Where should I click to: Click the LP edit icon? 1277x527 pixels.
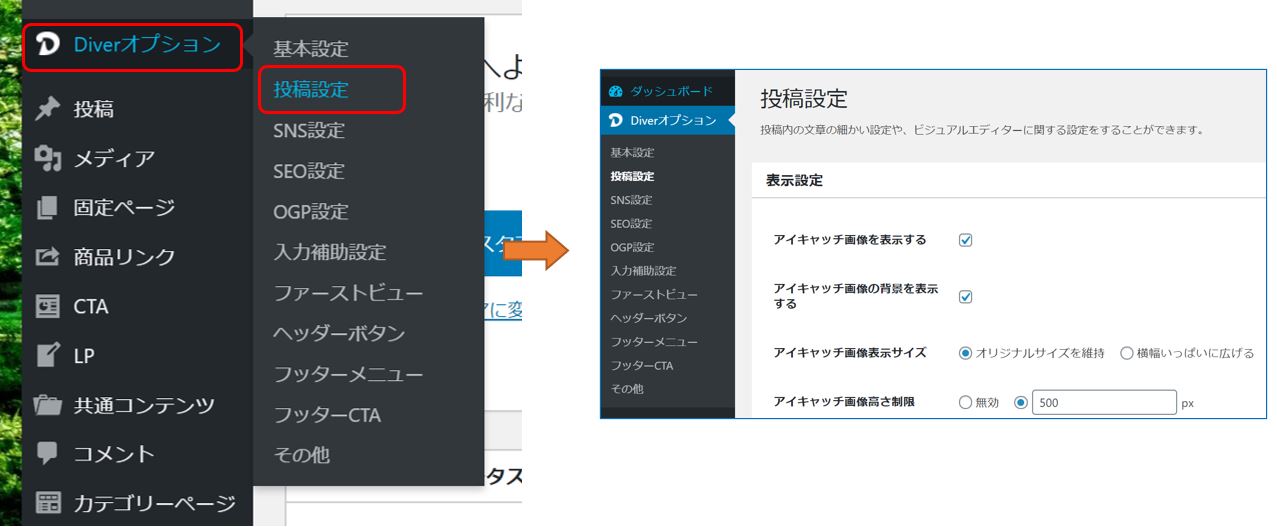(x=47, y=355)
